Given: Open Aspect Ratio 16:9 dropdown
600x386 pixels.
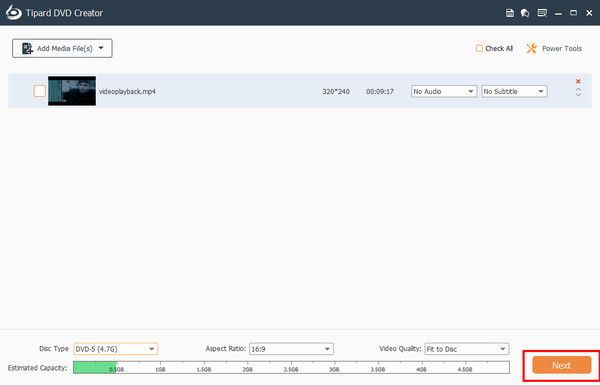Looking at the screenshot, I should click(291, 349).
